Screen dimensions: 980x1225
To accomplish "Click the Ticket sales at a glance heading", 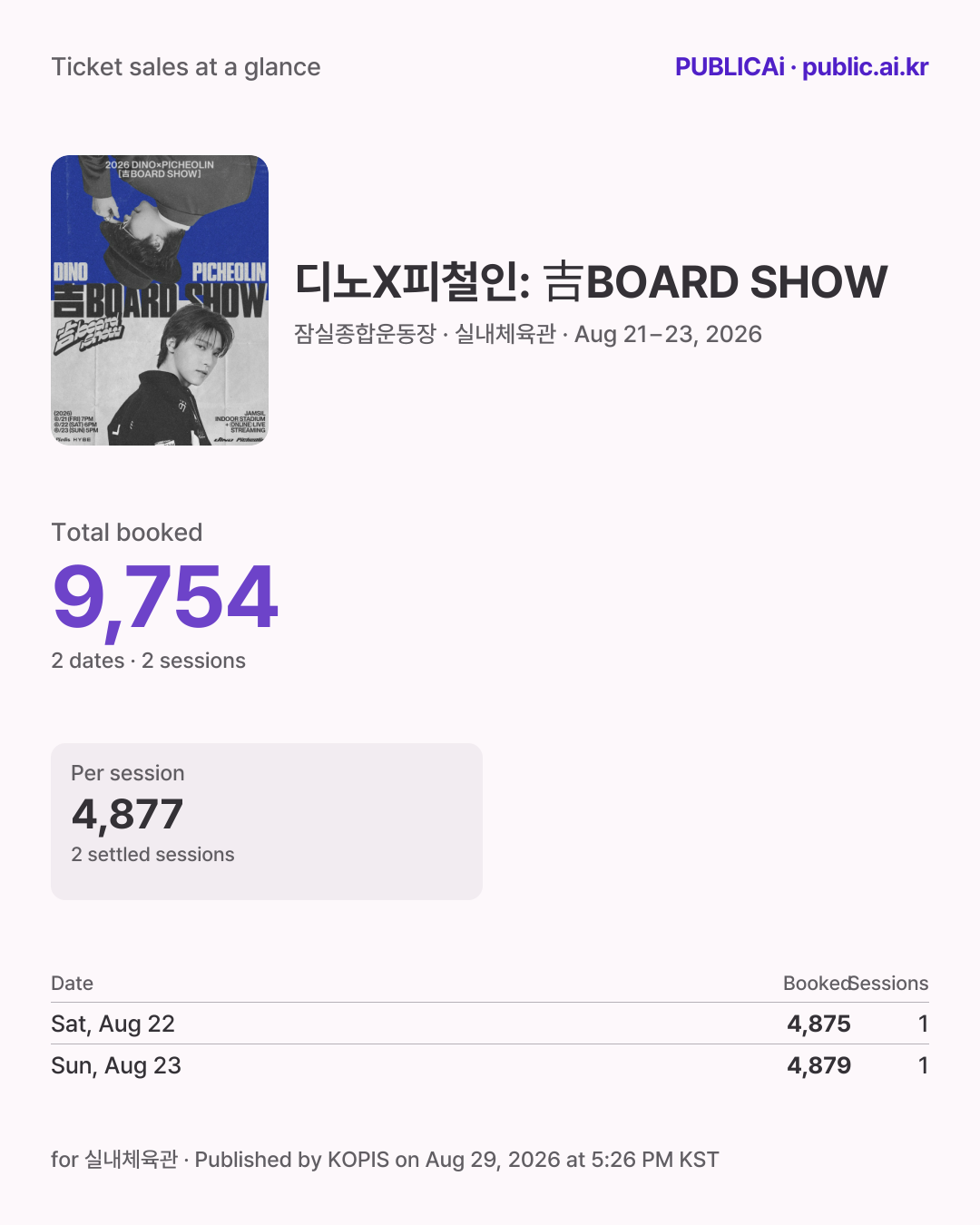I will click(x=186, y=67).
